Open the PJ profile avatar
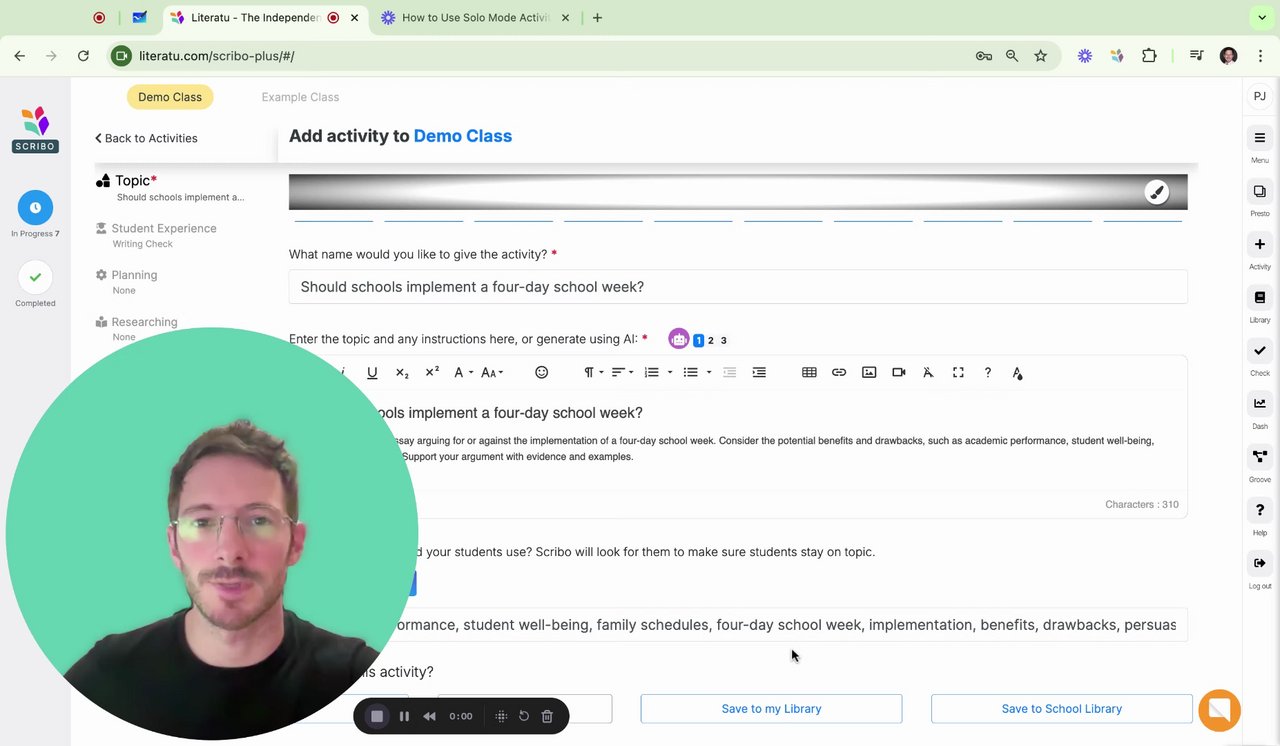The width and height of the screenshot is (1280, 746). coord(1260,97)
